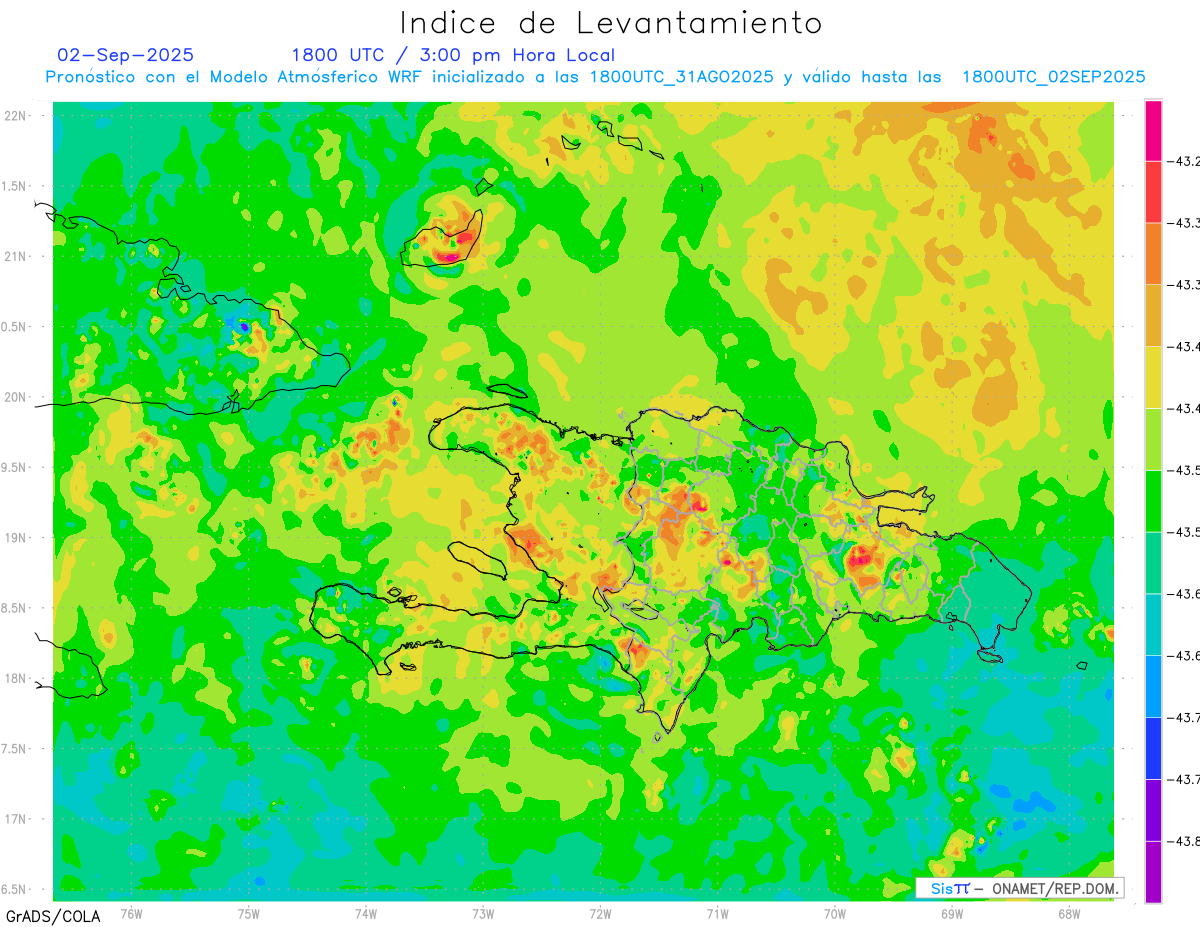Click the title 'Indice de Levantamiento'
The image size is (1200, 927).
coord(611,23)
